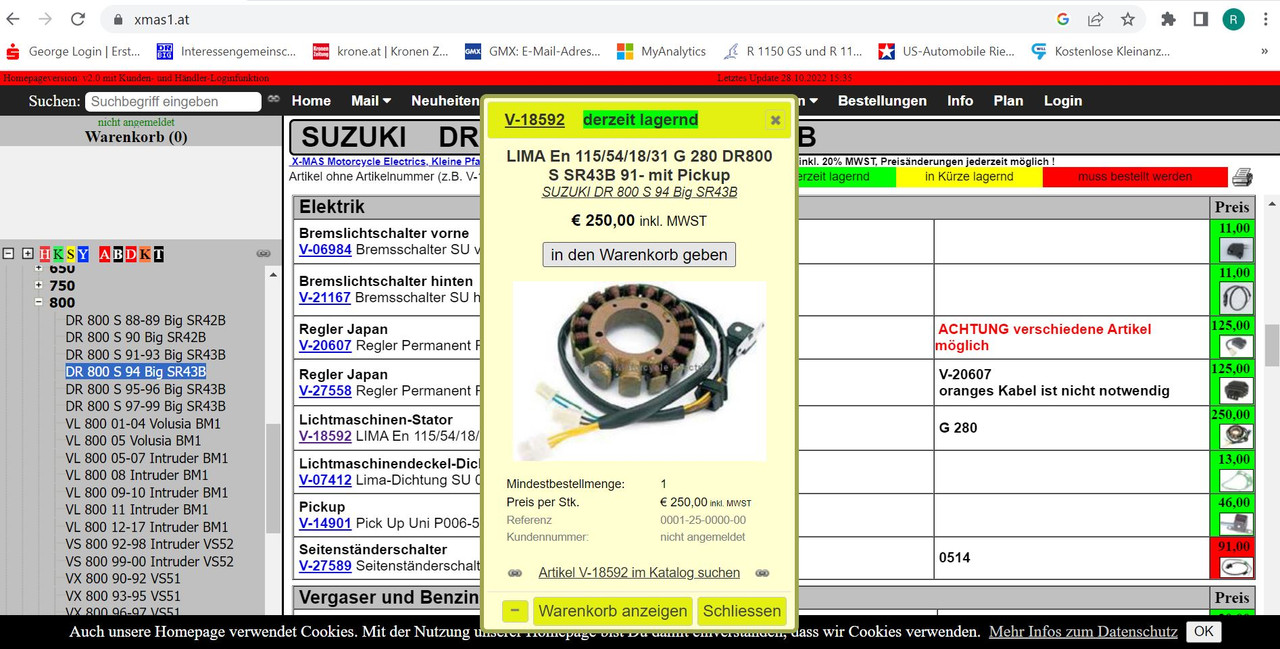Viewport: 1280px width, 649px height.
Task: Click the link chain icon next to search field
Action: pos(273,100)
